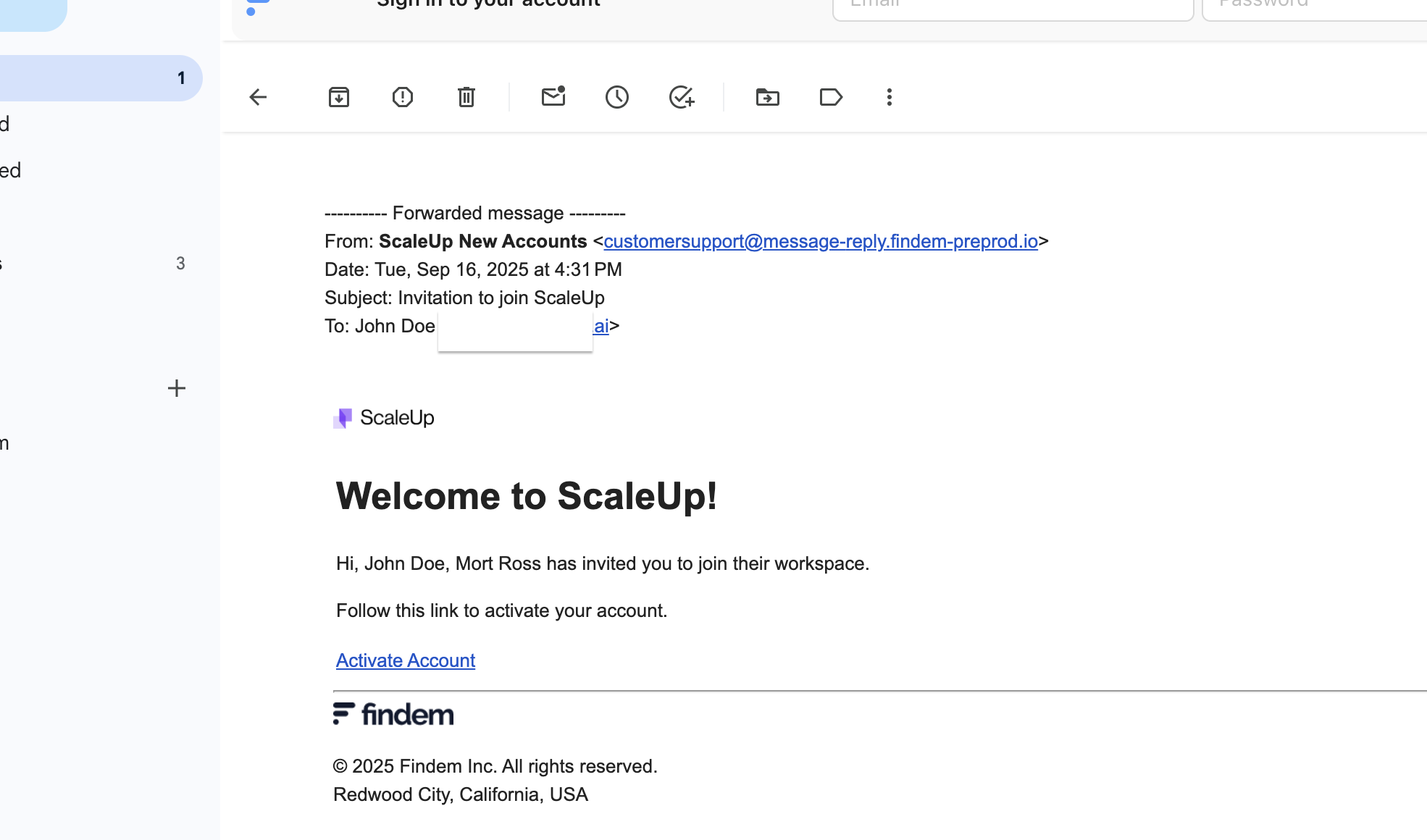Add this email to Tasks
Screen dimensions: 1427x840
pyautogui.click(x=682, y=97)
